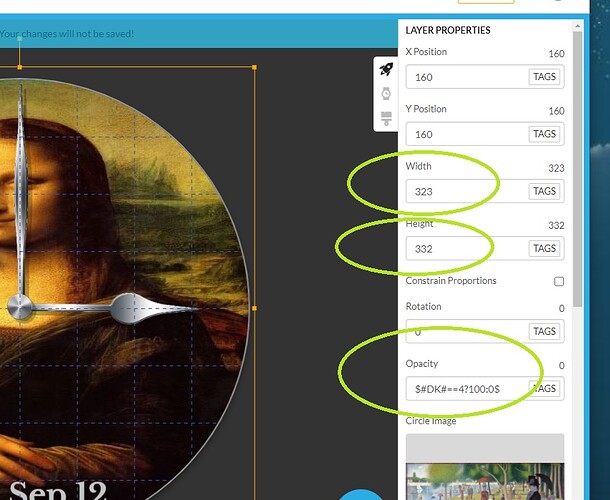The height and width of the screenshot is (500, 610).
Task: Select the rocket icon in side toolbar
Action: click(x=386, y=69)
